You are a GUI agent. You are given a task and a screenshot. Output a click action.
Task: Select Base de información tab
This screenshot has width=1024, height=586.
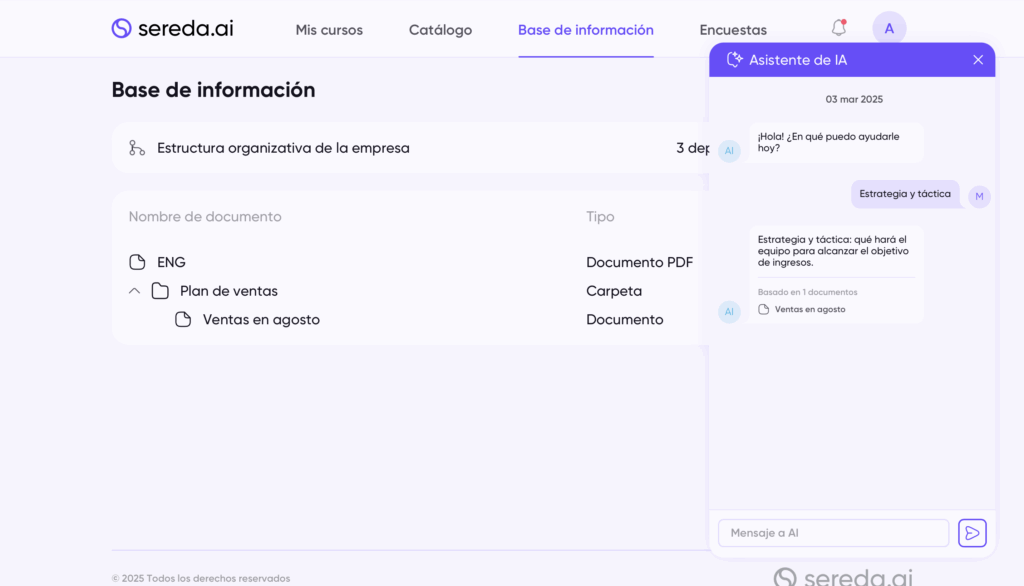585,30
